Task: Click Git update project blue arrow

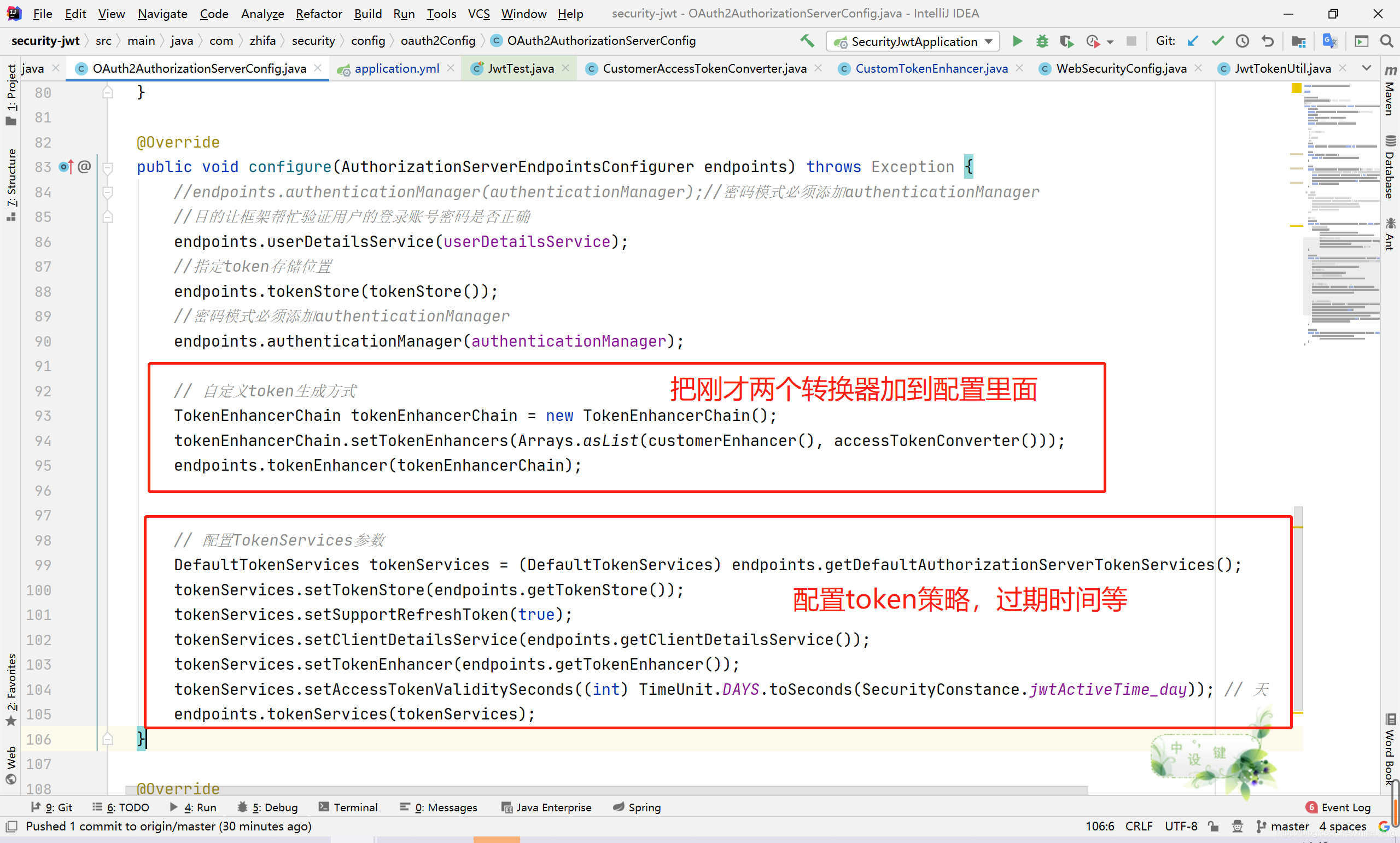Action: tap(1193, 41)
